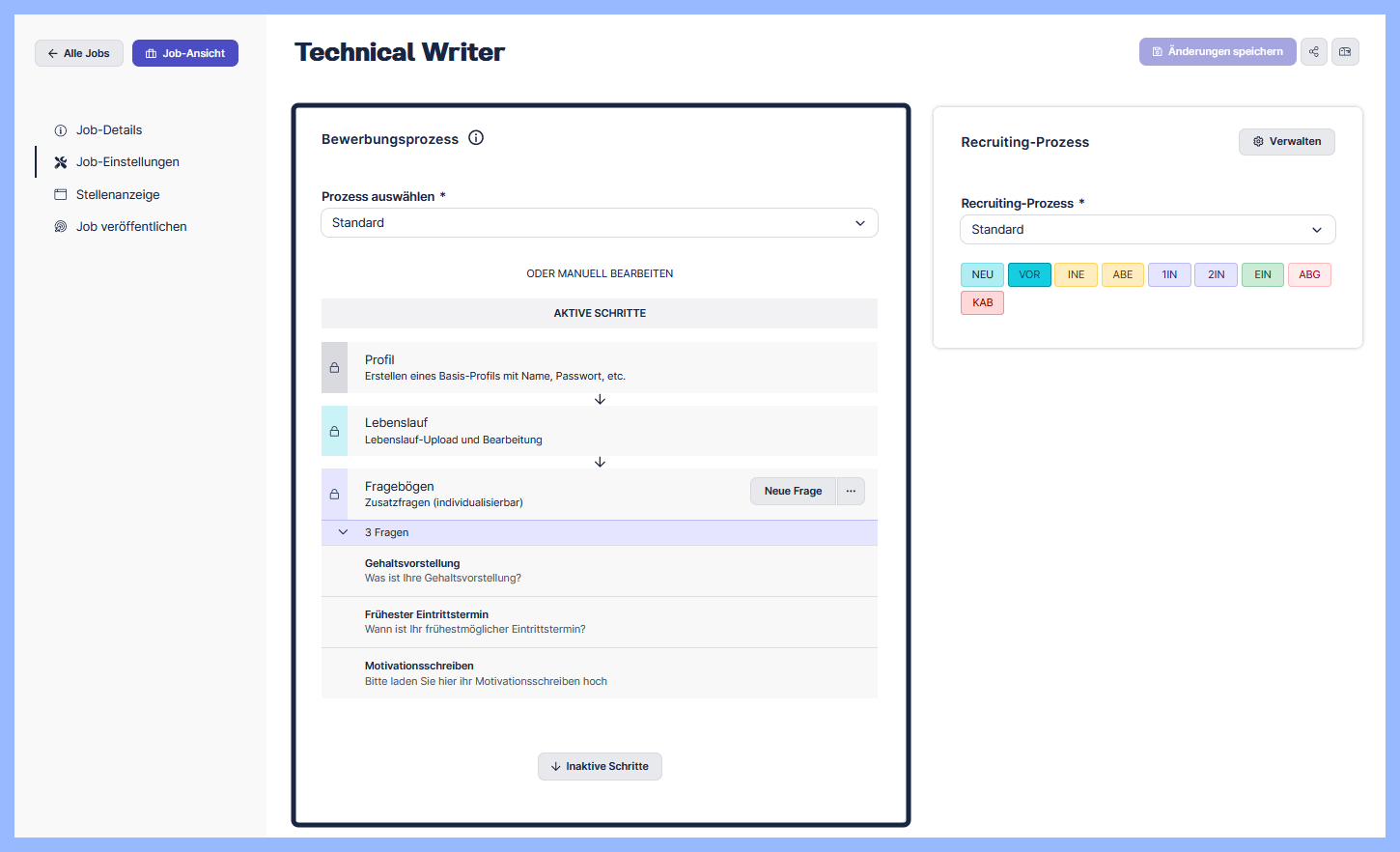Open Recruiting-Prozess Standard dropdown
This screenshot has width=1400, height=852.
coord(1147,230)
